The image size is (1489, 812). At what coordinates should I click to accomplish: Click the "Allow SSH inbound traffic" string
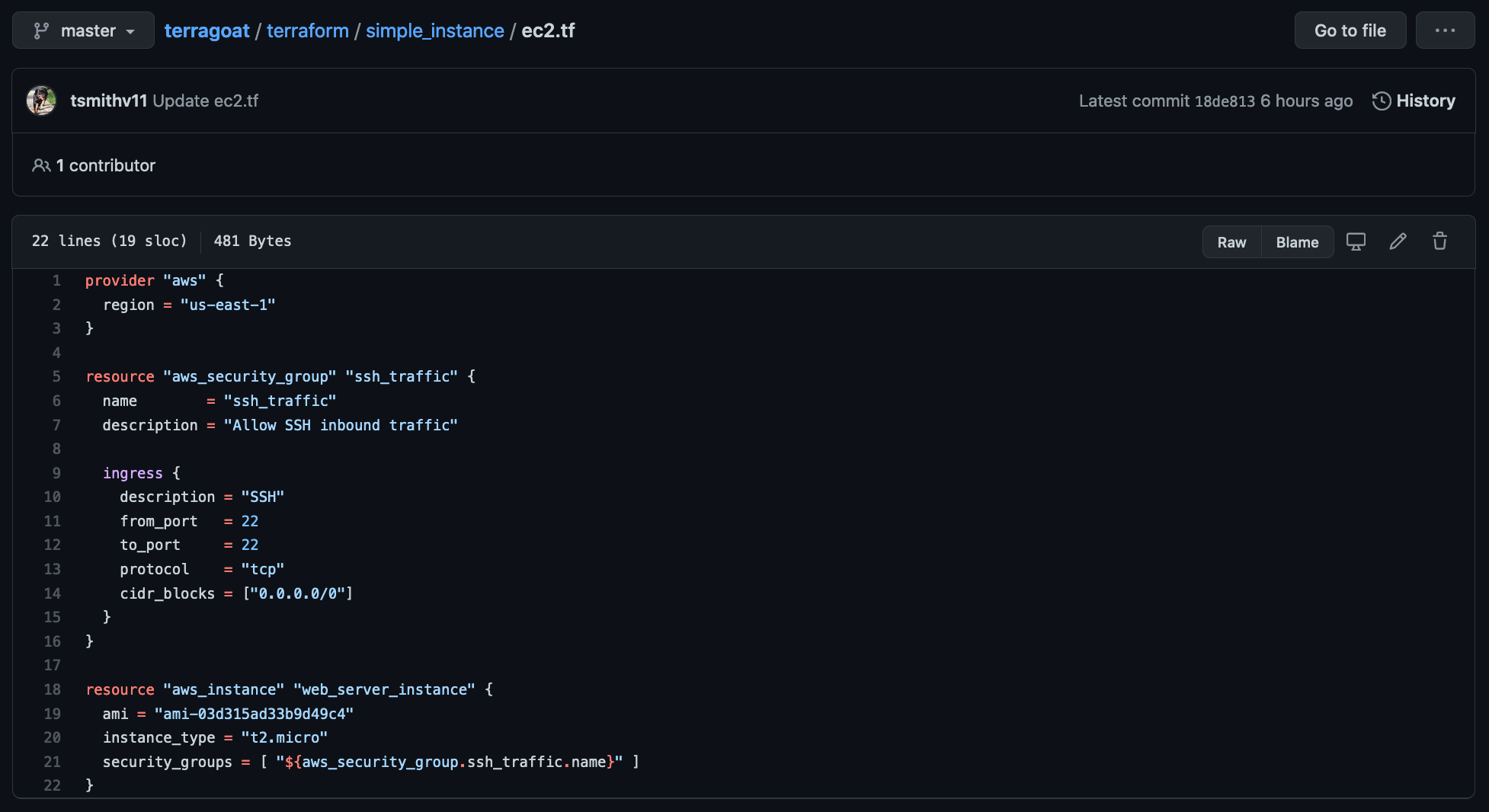pos(341,425)
